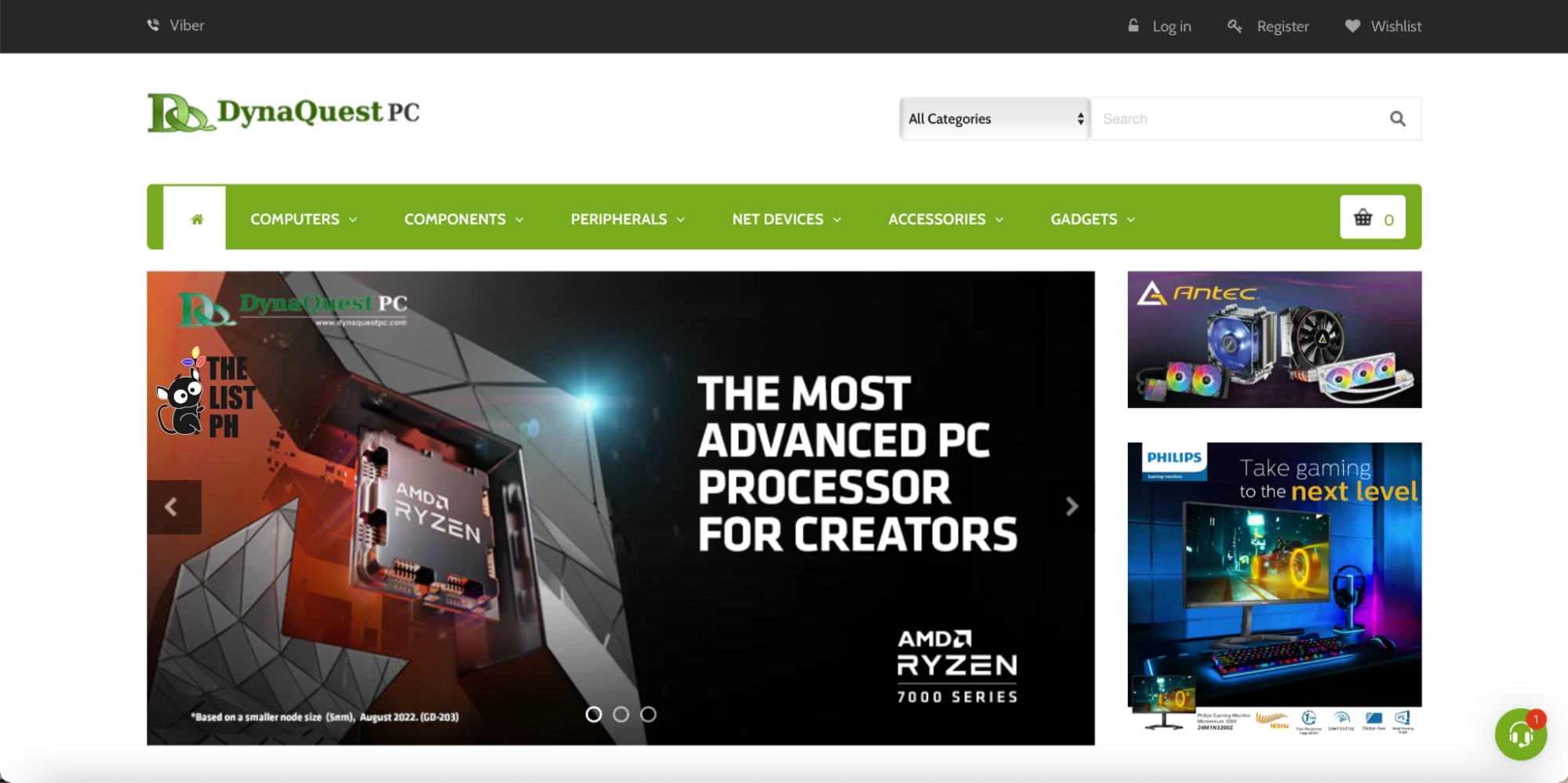Expand the Gadgets menu
The image size is (1568, 783).
1093,219
